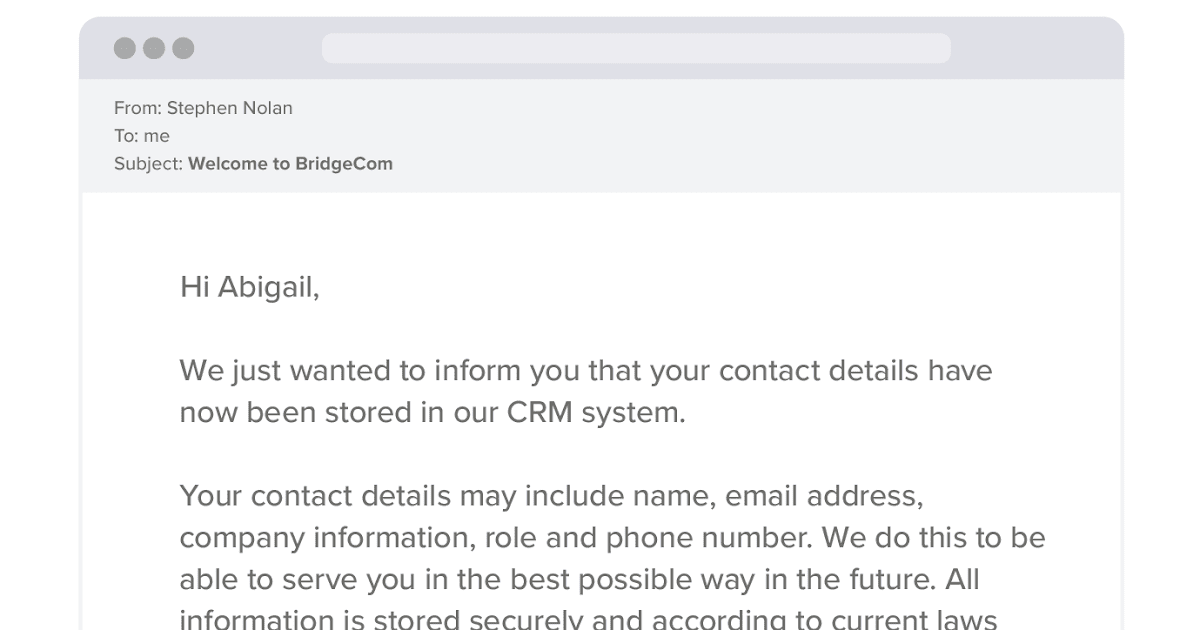This screenshot has height=630, width=1200.
Task: Click the subject "Welcome to BridgeCom"
Action: [290, 164]
